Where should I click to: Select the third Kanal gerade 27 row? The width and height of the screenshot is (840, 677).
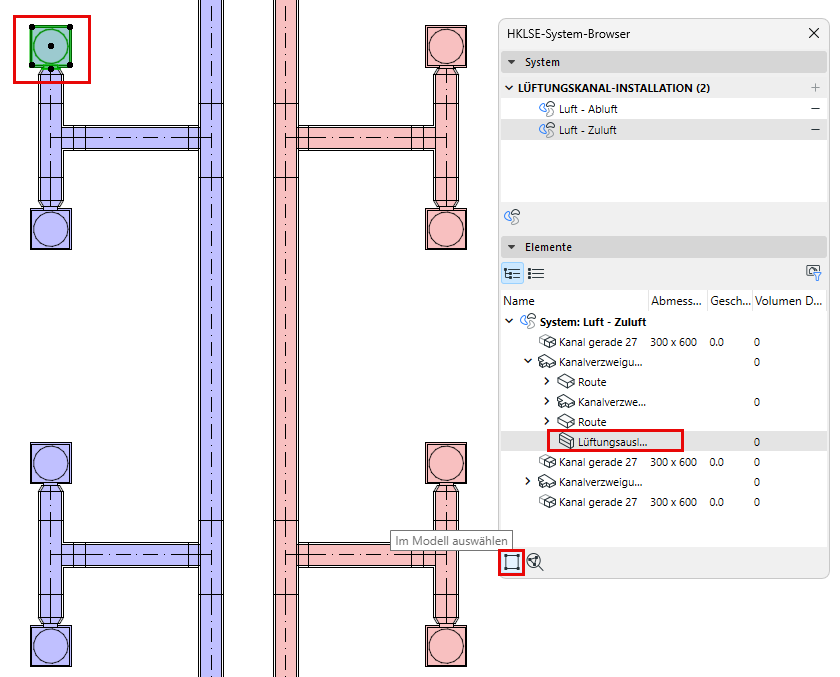tap(664, 502)
